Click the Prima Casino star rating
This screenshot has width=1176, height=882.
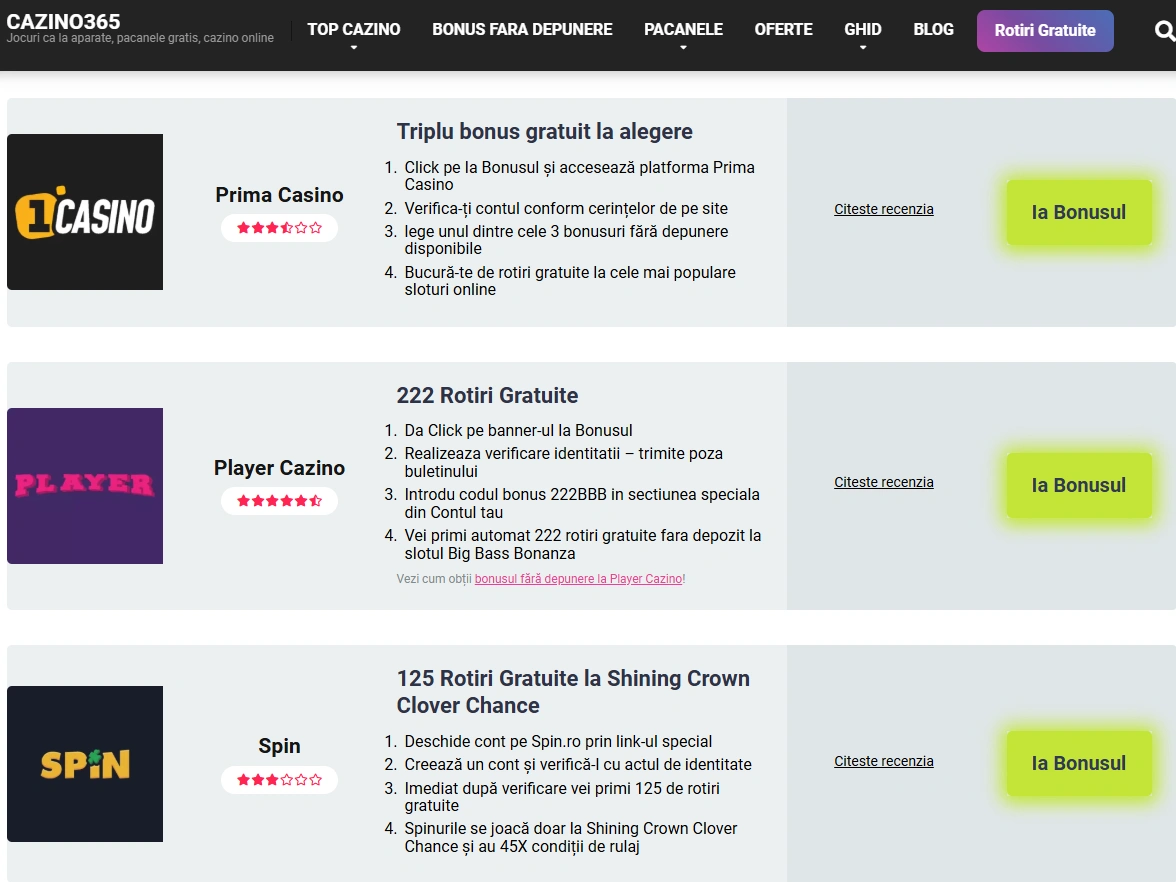pos(279,228)
